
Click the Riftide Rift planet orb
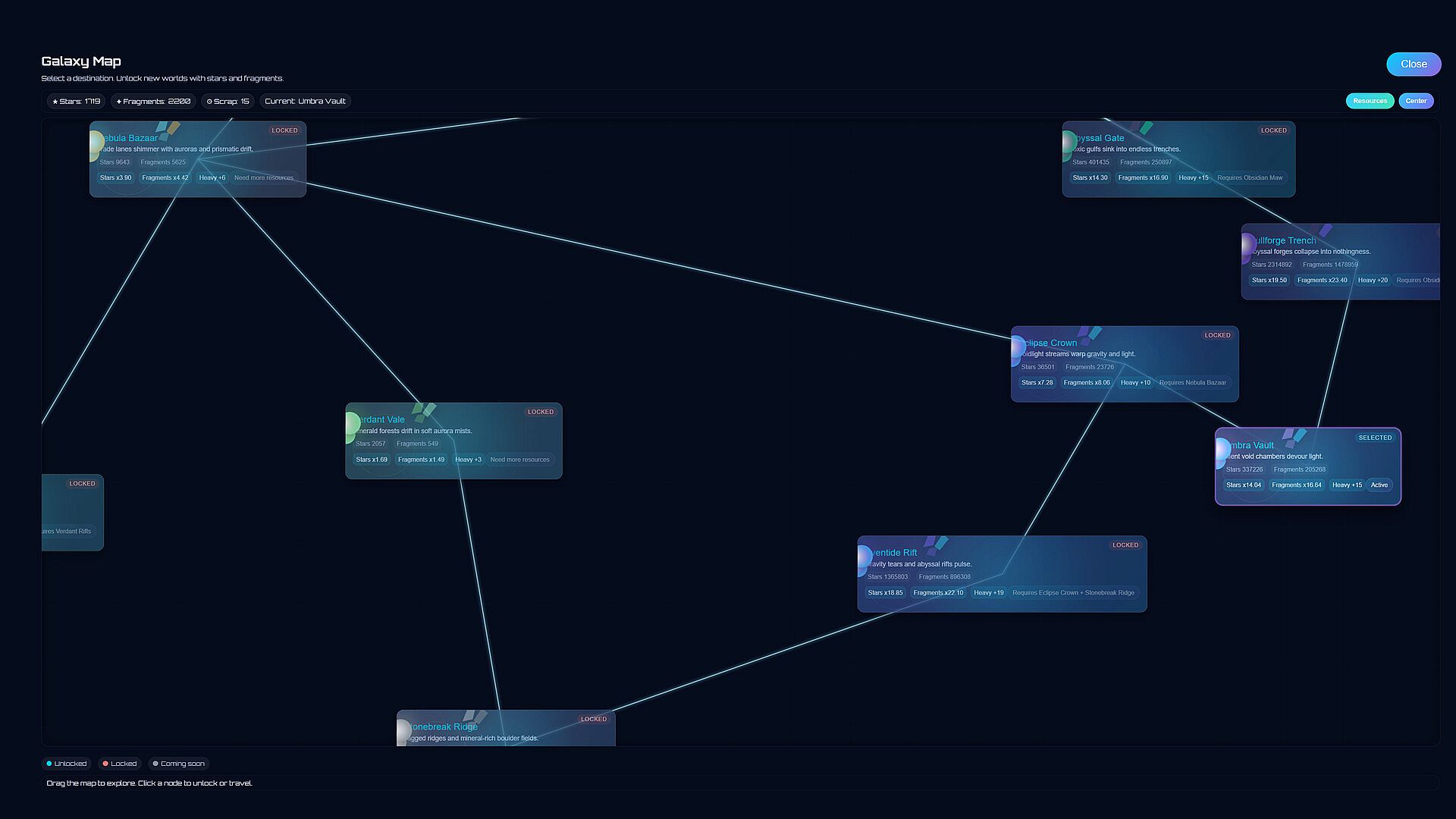(864, 558)
